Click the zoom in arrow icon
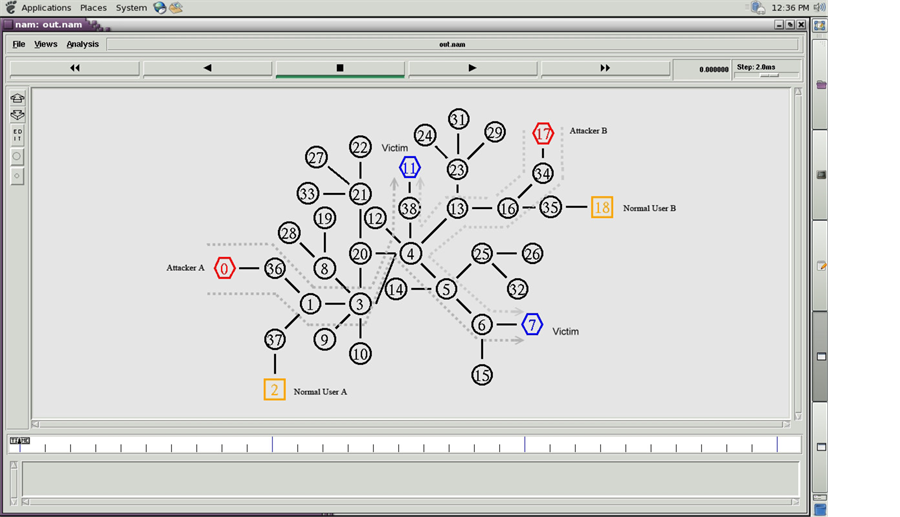This screenshot has width=900, height=517. click(x=18, y=99)
